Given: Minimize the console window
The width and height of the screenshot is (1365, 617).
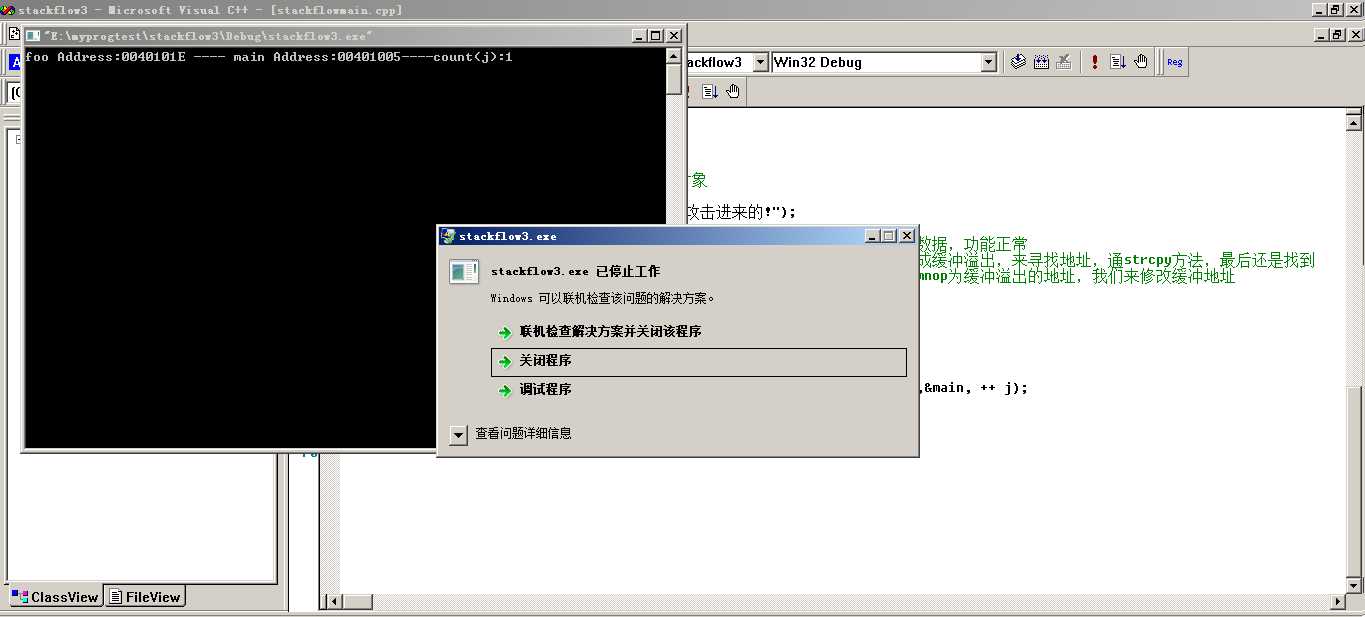Looking at the screenshot, I should pyautogui.click(x=640, y=35).
